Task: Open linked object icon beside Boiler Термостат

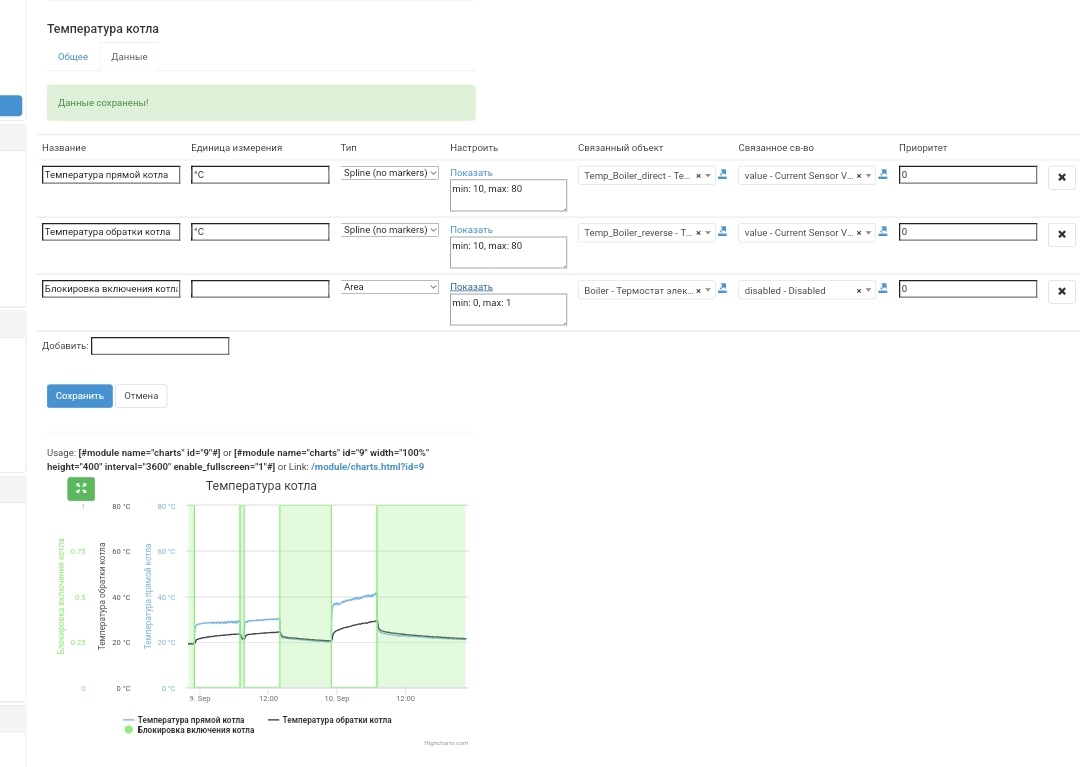Action: pyautogui.click(x=723, y=289)
